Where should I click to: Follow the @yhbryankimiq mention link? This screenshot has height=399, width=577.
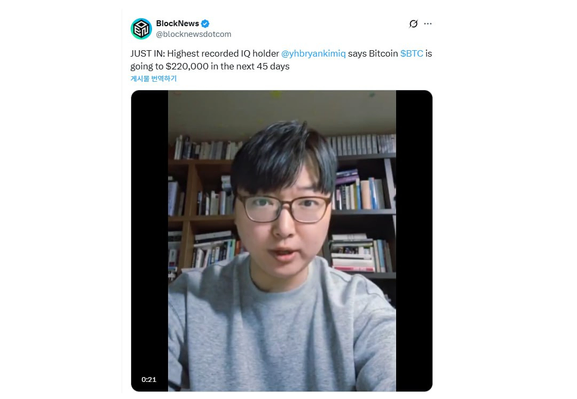pyautogui.click(x=314, y=54)
